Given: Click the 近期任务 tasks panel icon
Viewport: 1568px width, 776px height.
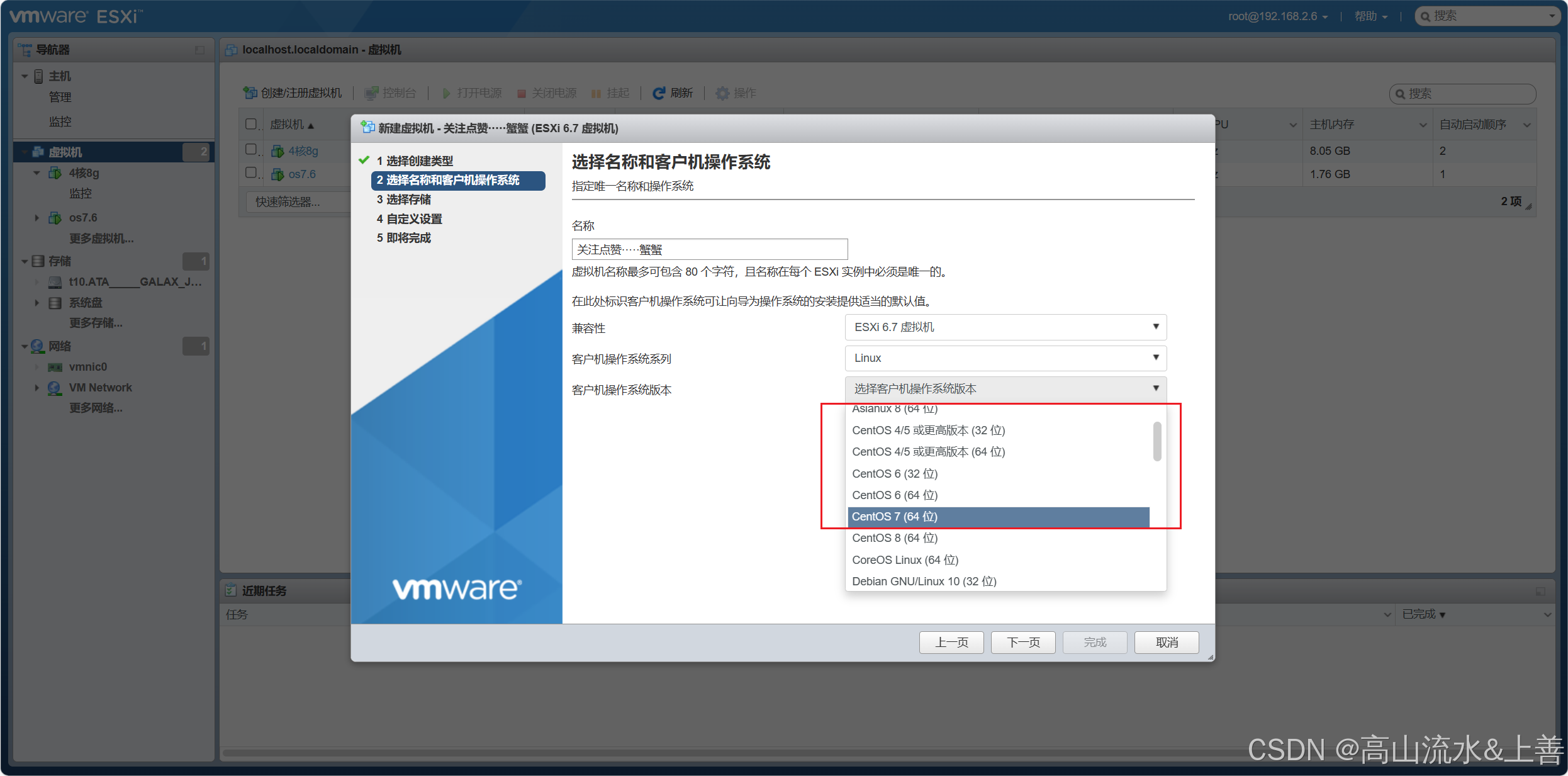Looking at the screenshot, I should [x=231, y=590].
